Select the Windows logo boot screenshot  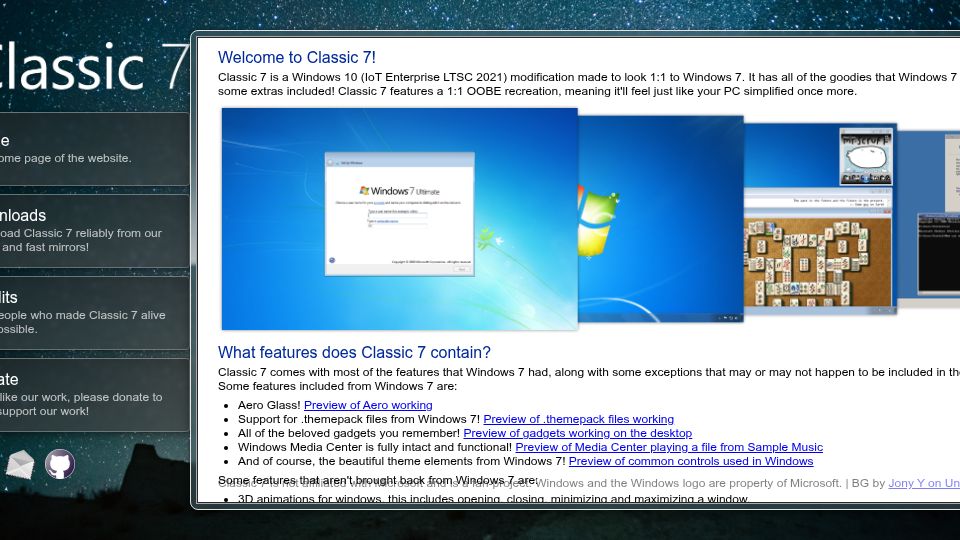(661, 219)
